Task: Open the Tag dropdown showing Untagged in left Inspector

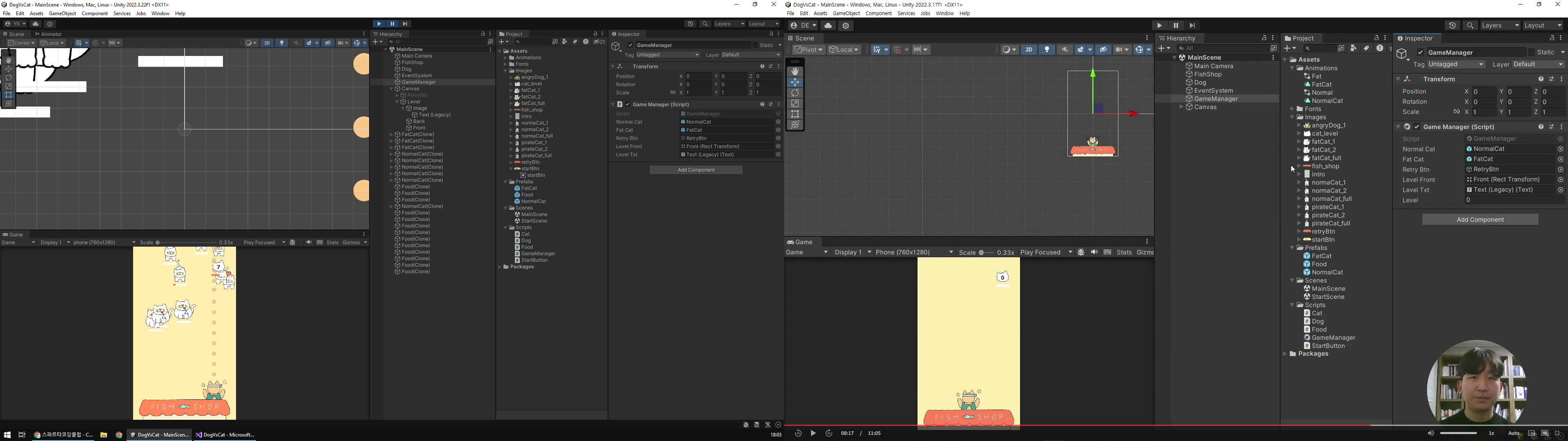Action: point(668,55)
